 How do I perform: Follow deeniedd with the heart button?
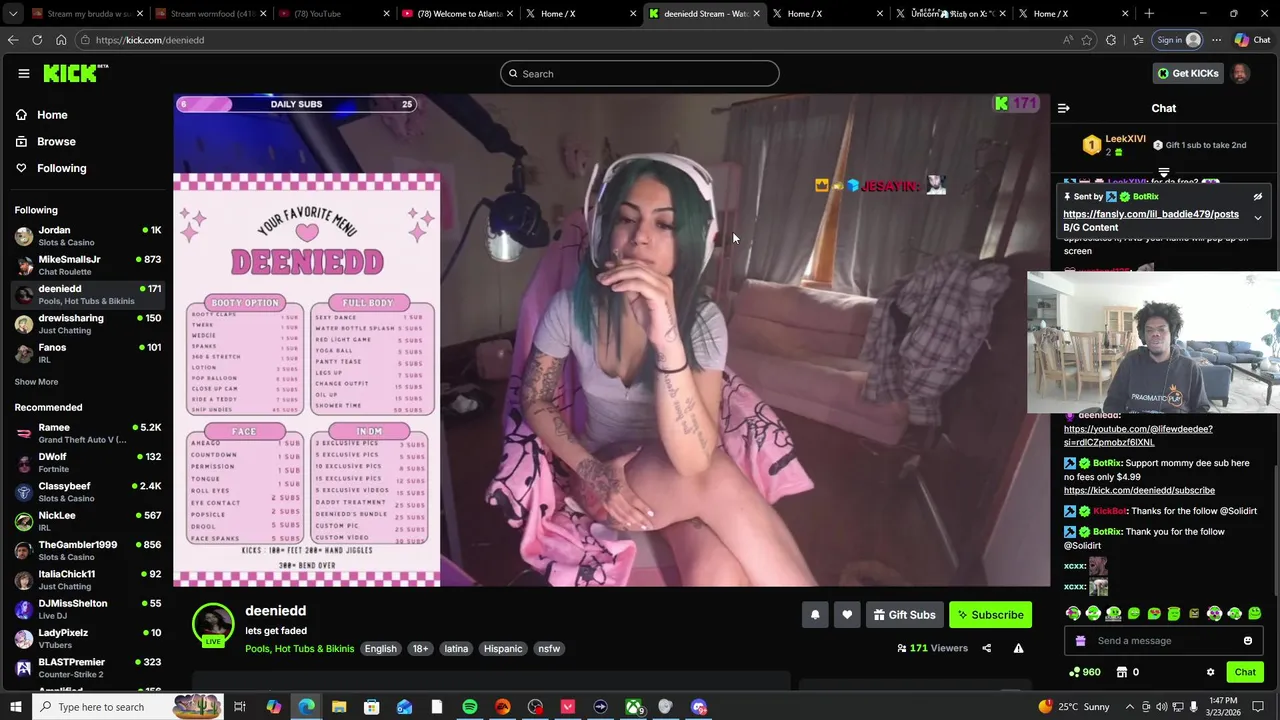(847, 615)
